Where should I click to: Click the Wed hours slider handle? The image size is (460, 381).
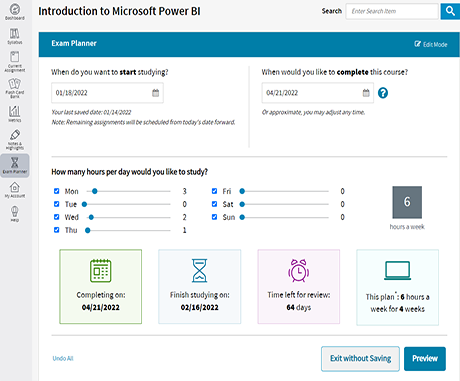coord(91,217)
